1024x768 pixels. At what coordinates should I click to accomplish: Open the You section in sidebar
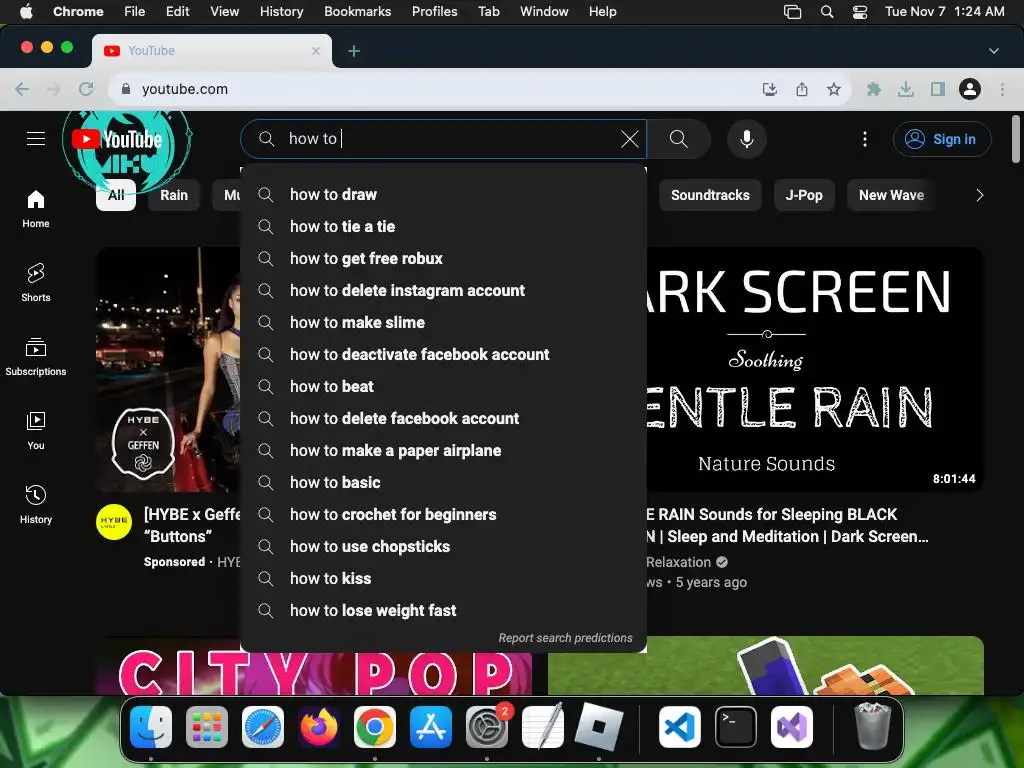coord(36,430)
